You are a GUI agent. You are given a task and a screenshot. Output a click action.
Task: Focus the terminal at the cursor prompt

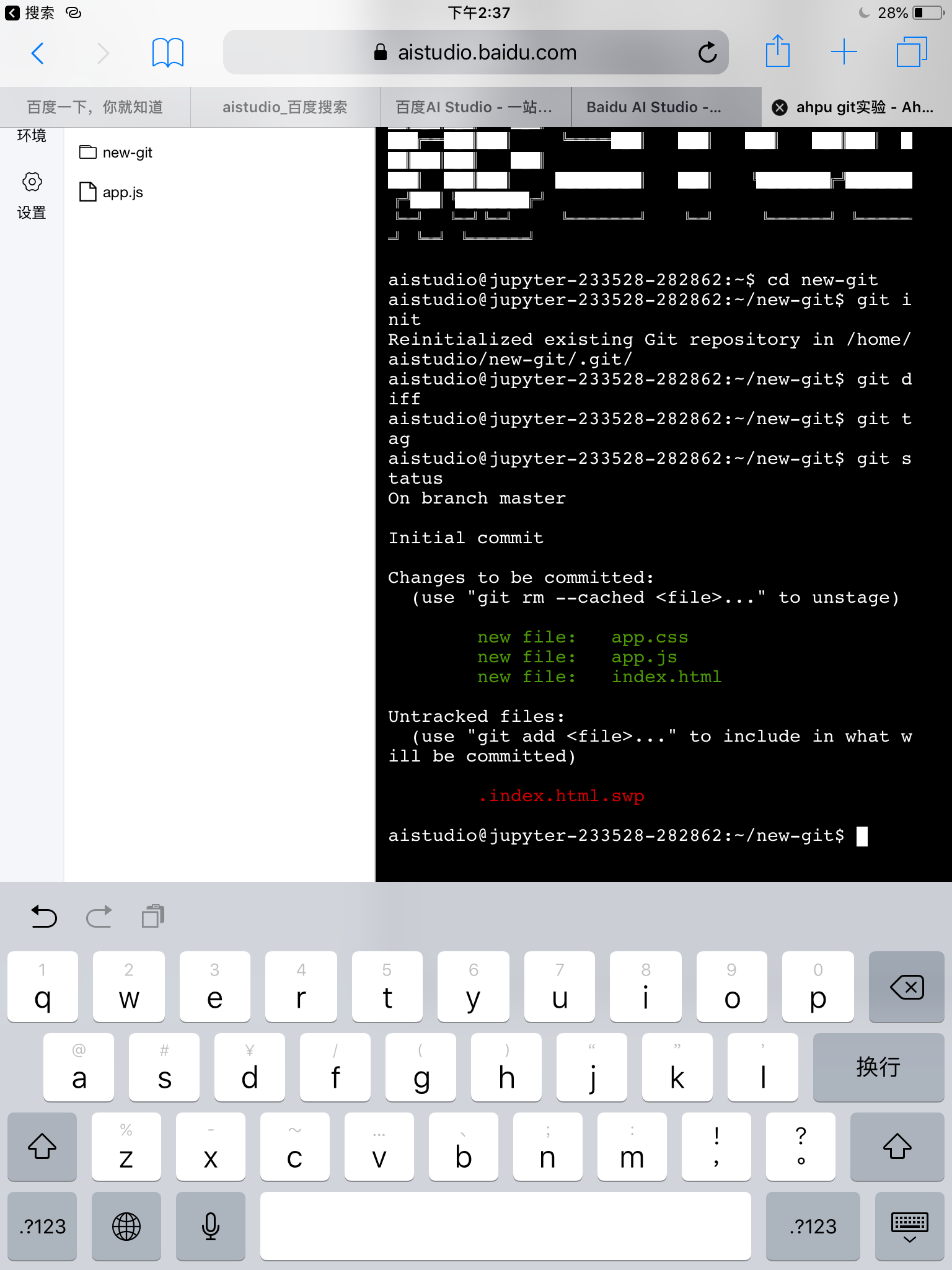click(862, 837)
